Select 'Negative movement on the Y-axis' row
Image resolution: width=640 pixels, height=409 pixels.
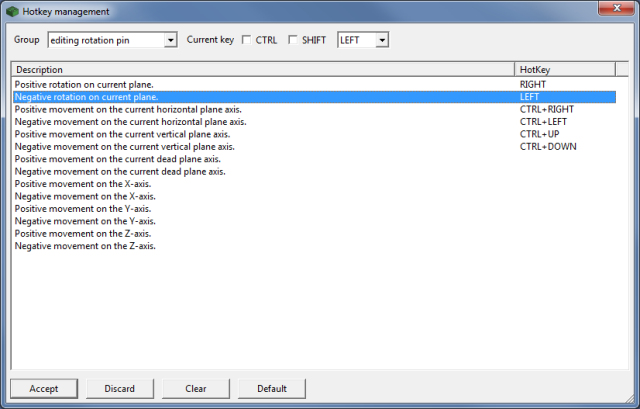(85, 221)
